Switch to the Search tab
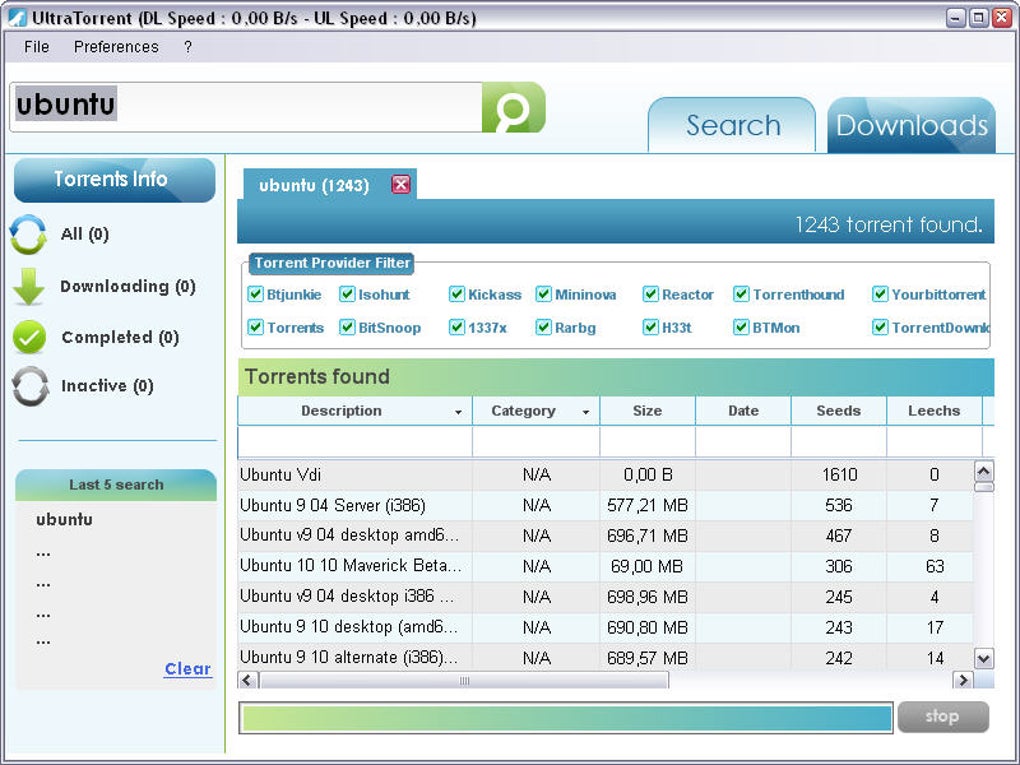Screen dimensions: 1020x765 732,125
